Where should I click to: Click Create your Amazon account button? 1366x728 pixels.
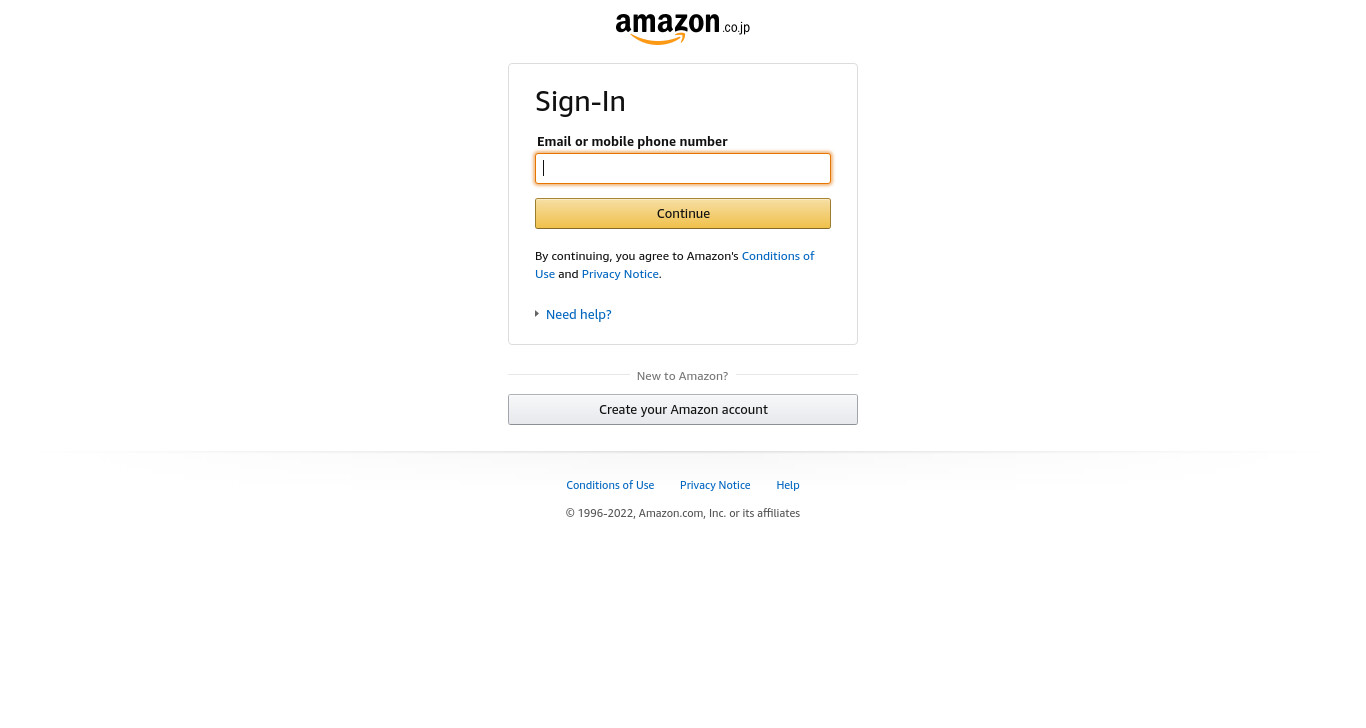(x=683, y=409)
